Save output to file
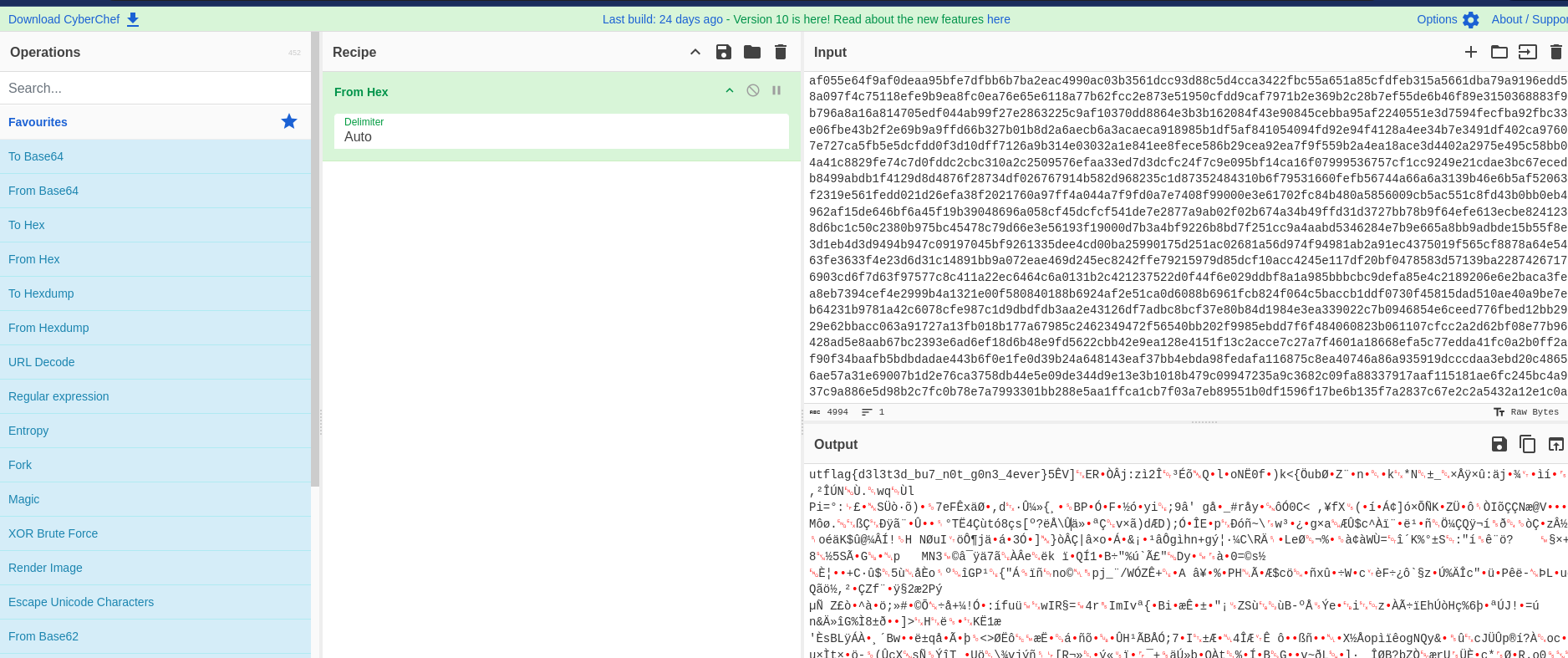 (1499, 444)
